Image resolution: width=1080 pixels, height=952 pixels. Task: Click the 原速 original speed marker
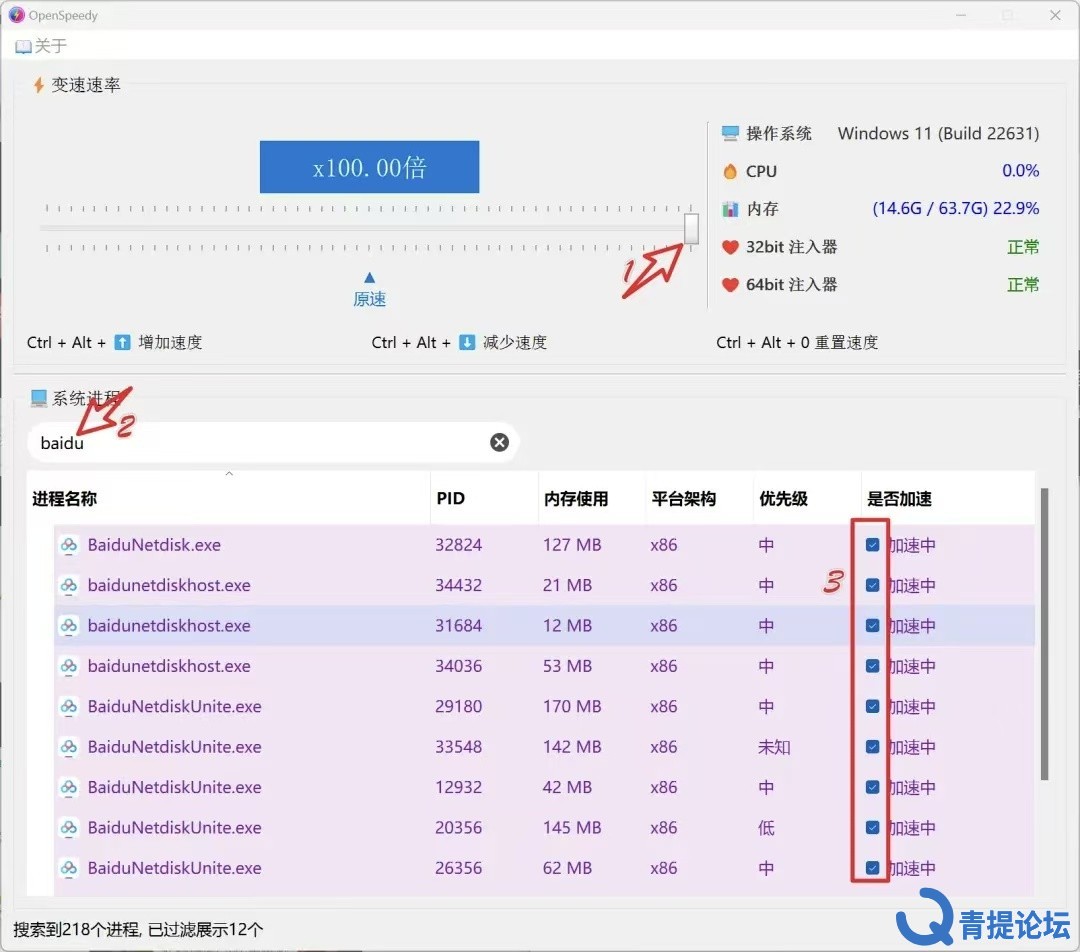click(370, 291)
